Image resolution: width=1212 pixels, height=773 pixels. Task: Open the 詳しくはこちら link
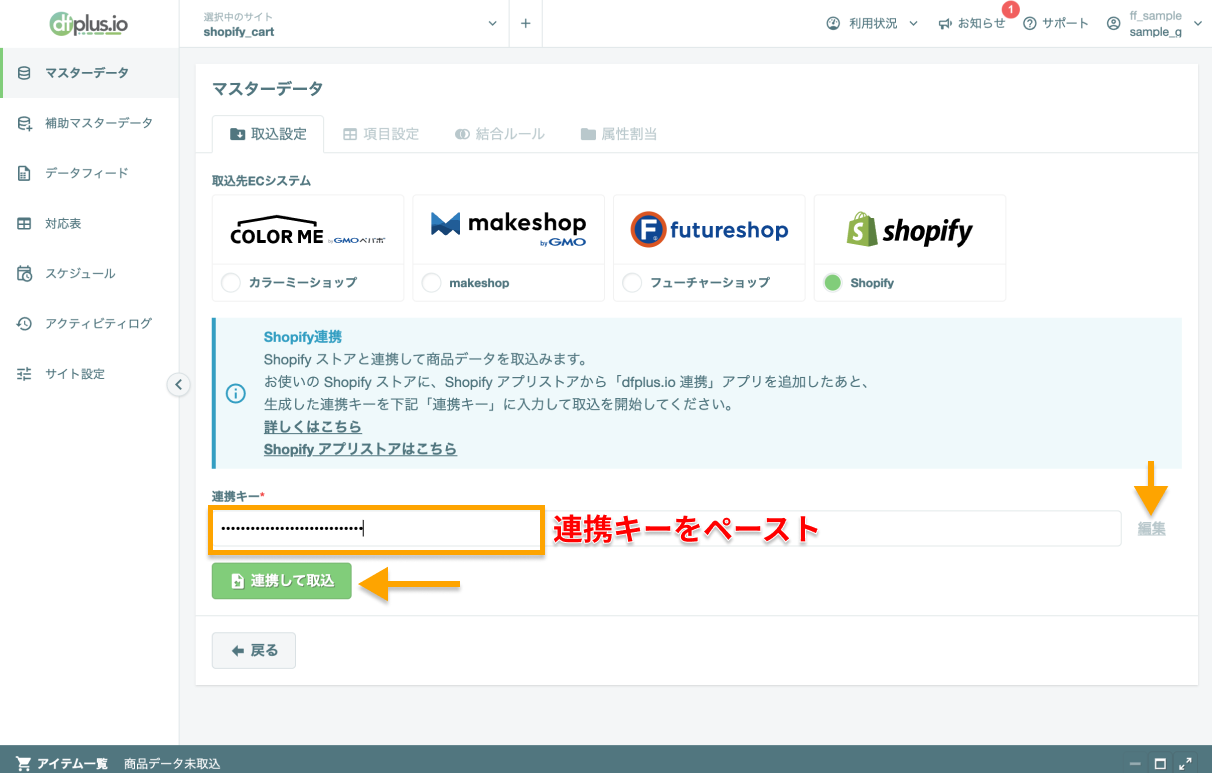tap(313, 427)
